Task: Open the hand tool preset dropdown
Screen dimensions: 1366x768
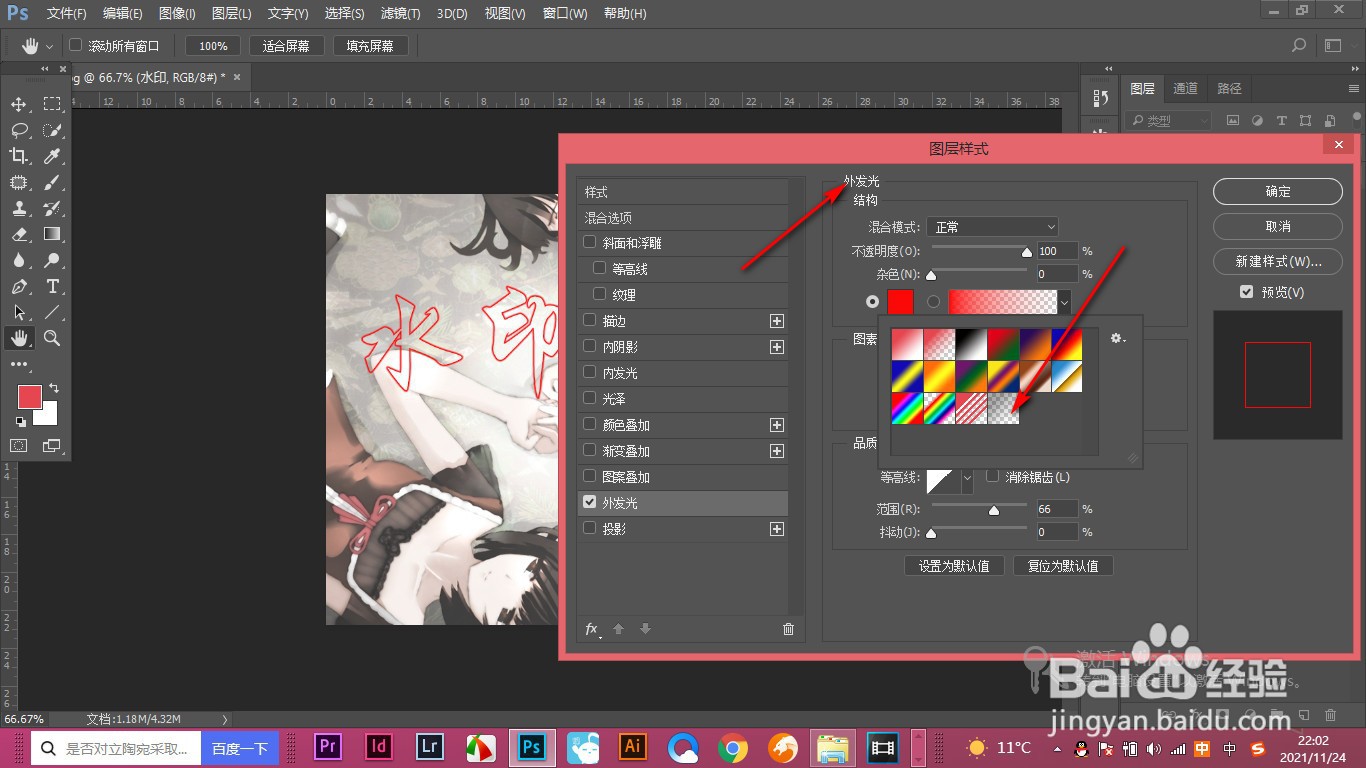Action: 49,46
